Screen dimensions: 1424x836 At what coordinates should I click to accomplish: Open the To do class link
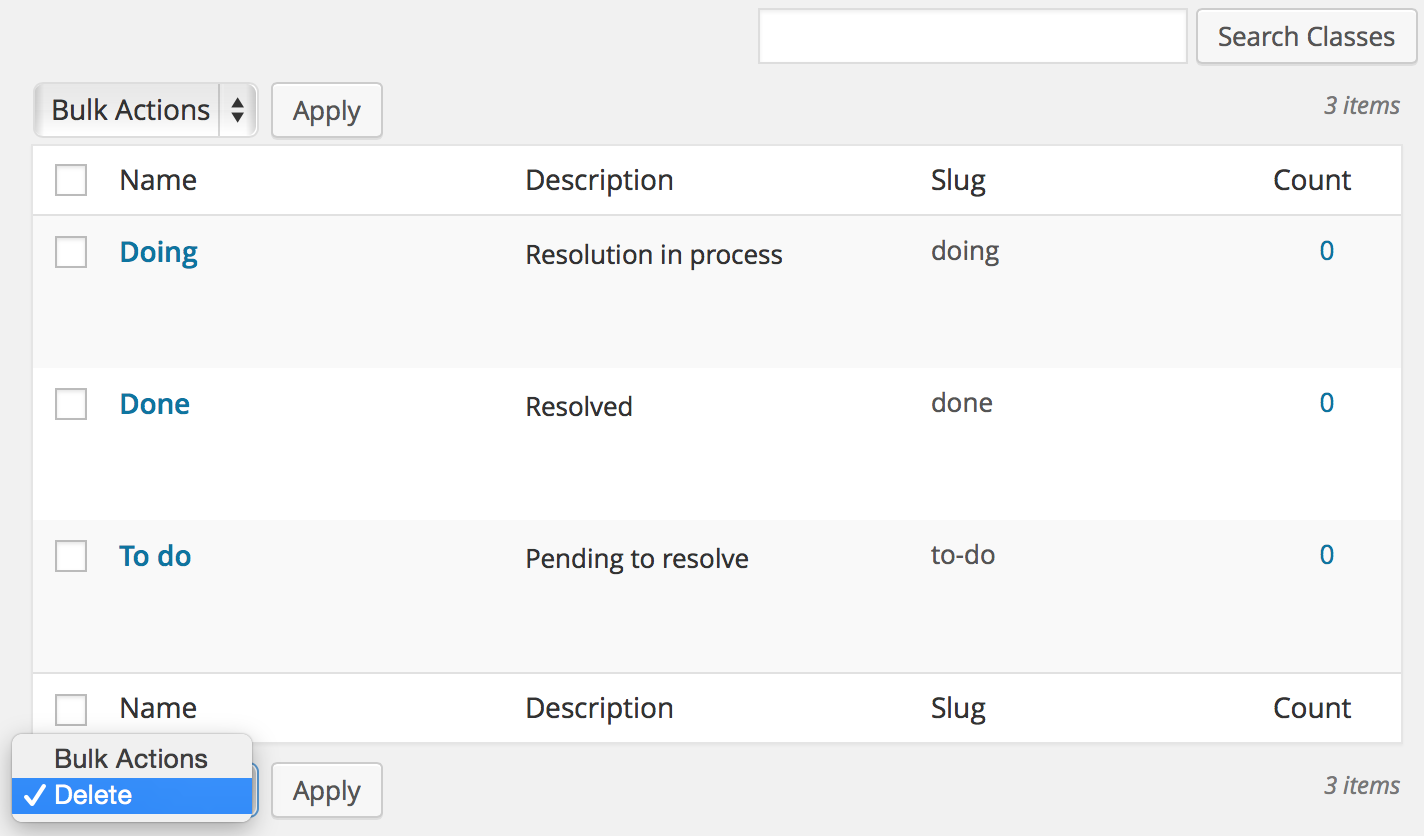pos(155,556)
